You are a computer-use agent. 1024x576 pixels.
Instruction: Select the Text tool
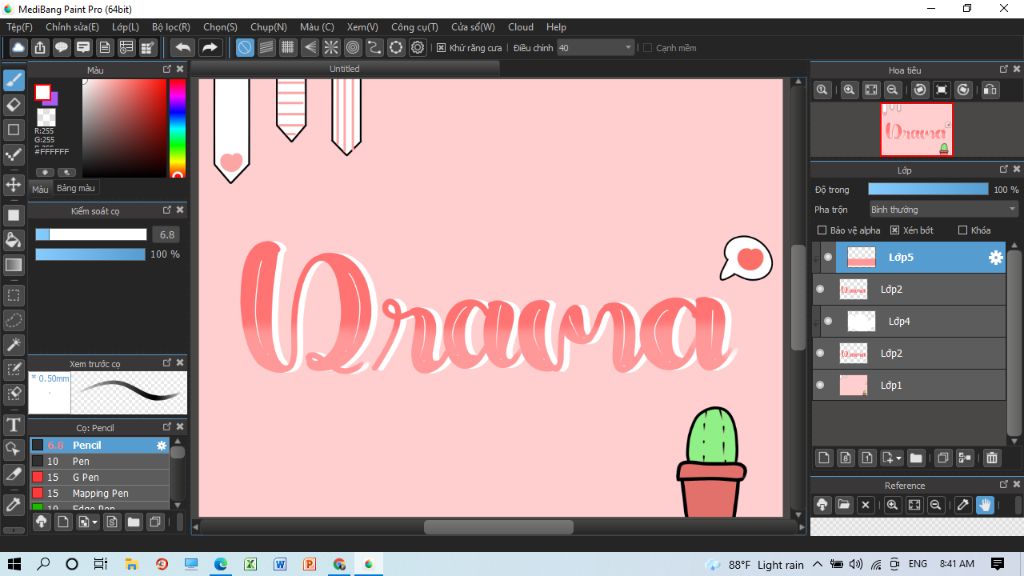(x=14, y=424)
